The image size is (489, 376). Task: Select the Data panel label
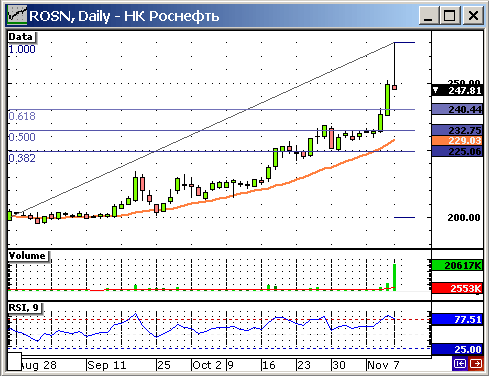[x=21, y=37]
